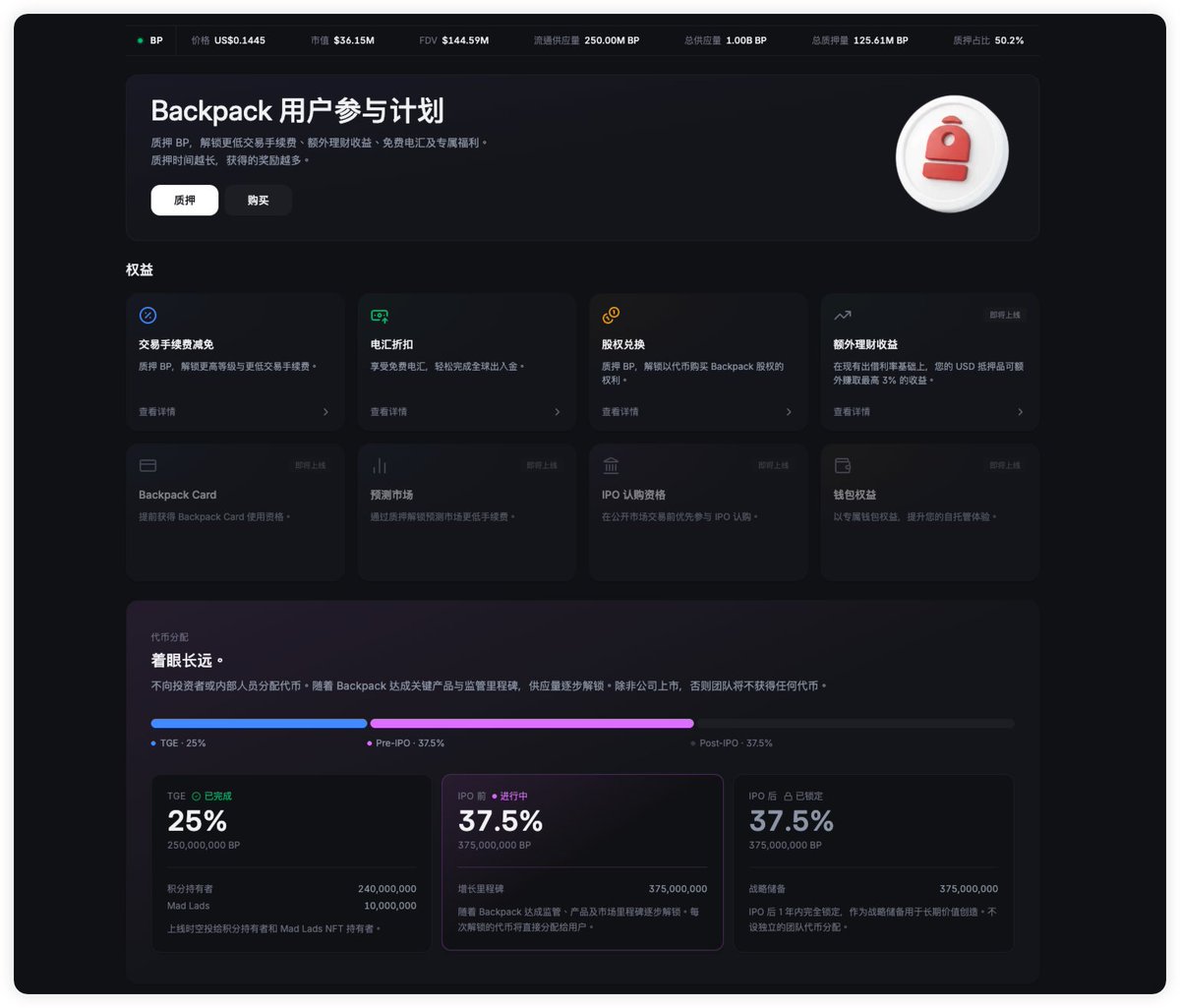The height and width of the screenshot is (1008, 1180).
Task: Click the percent icon of 交易手续费减免
Action: tap(147, 316)
